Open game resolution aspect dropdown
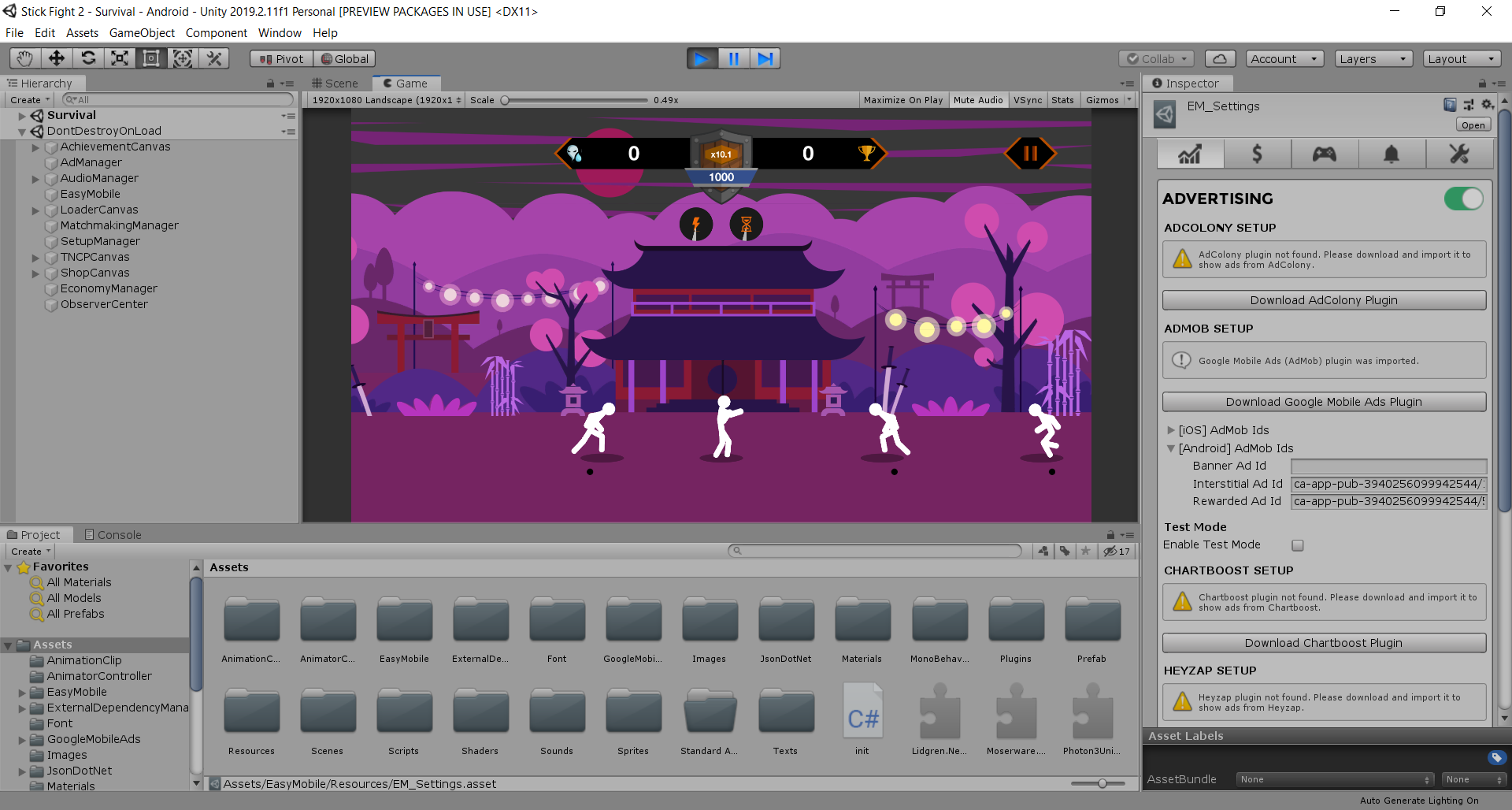Viewport: 1512px width, 810px height. 385,100
